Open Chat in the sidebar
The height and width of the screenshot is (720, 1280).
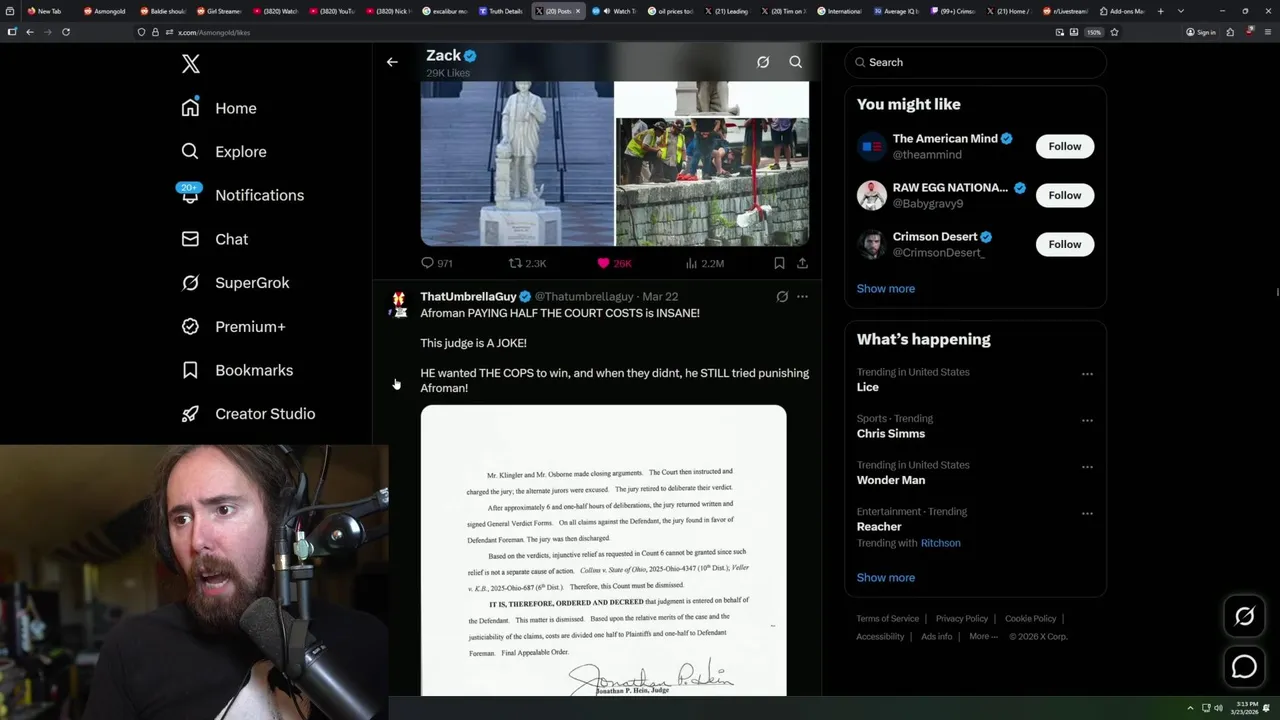[x=214, y=239]
